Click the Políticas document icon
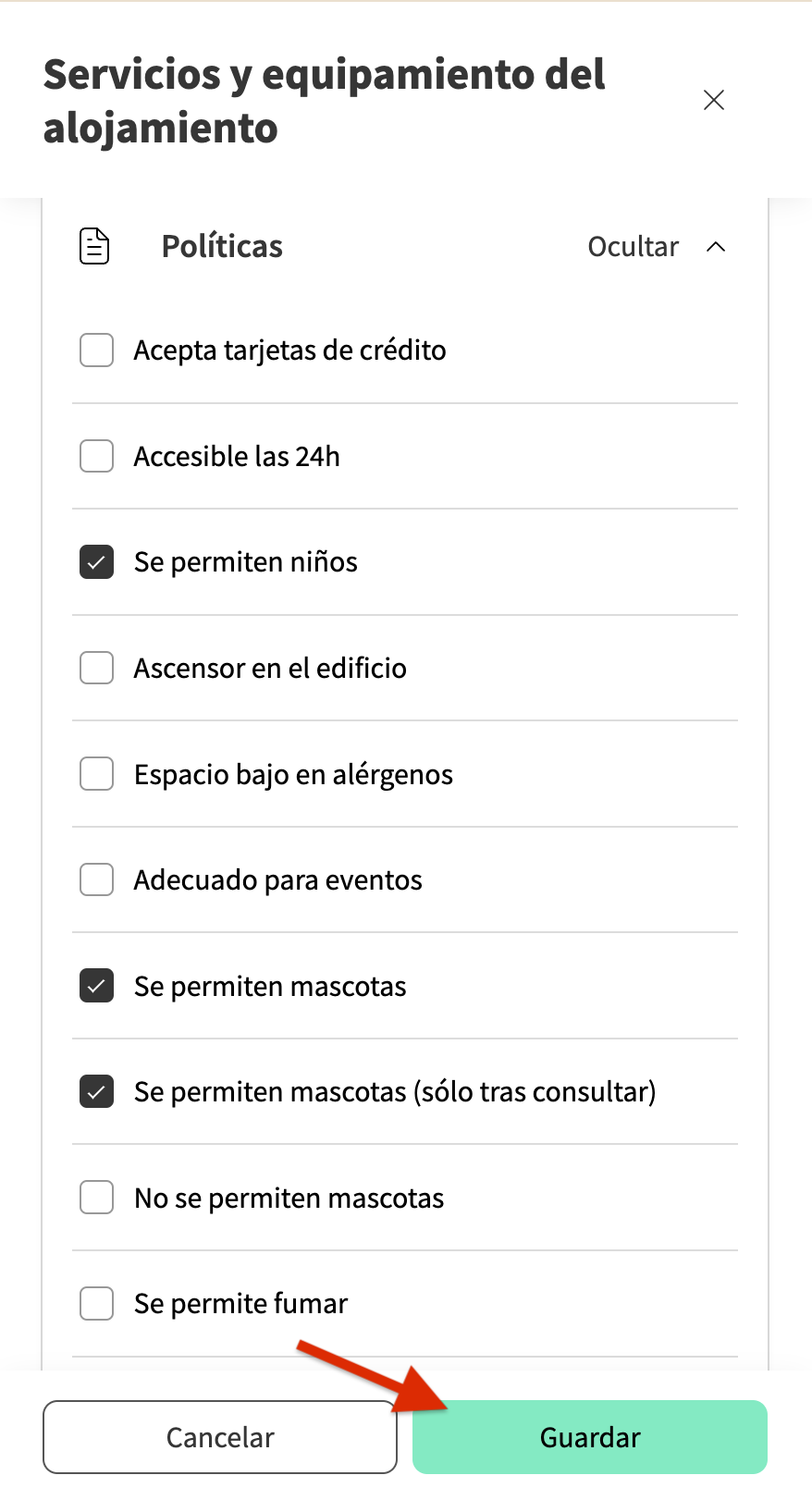Image resolution: width=812 pixels, height=1500 pixels. point(94,247)
